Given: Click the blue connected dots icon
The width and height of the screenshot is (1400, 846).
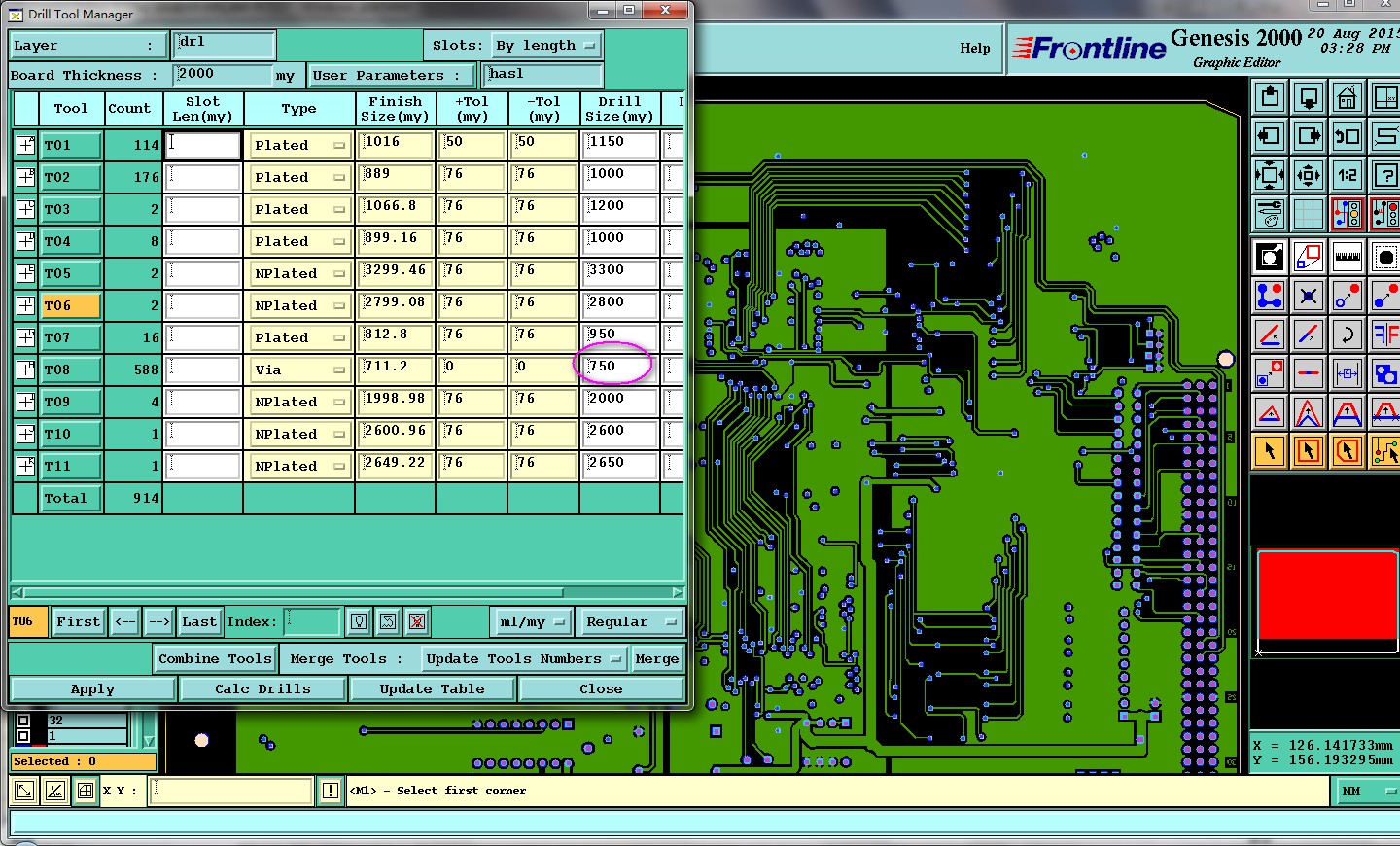Looking at the screenshot, I should (x=1270, y=296).
